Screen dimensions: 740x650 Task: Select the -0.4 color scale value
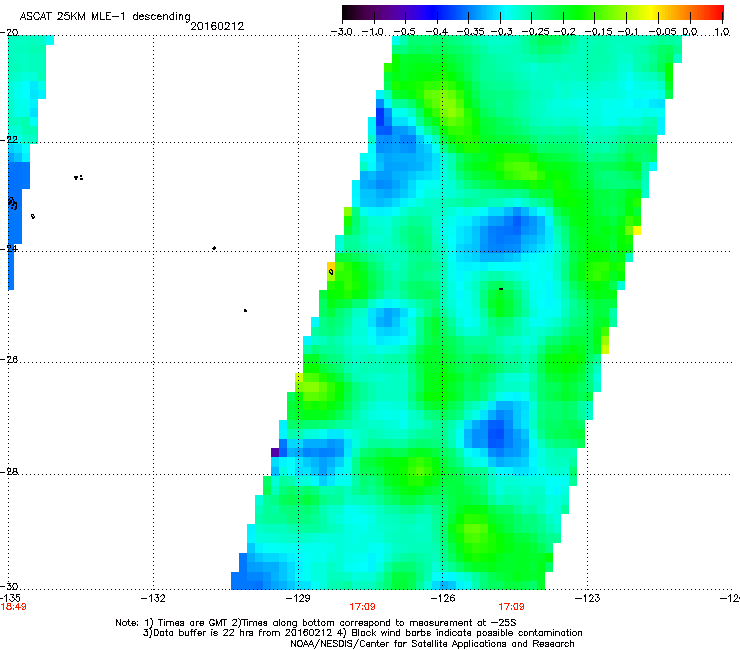[x=437, y=32]
